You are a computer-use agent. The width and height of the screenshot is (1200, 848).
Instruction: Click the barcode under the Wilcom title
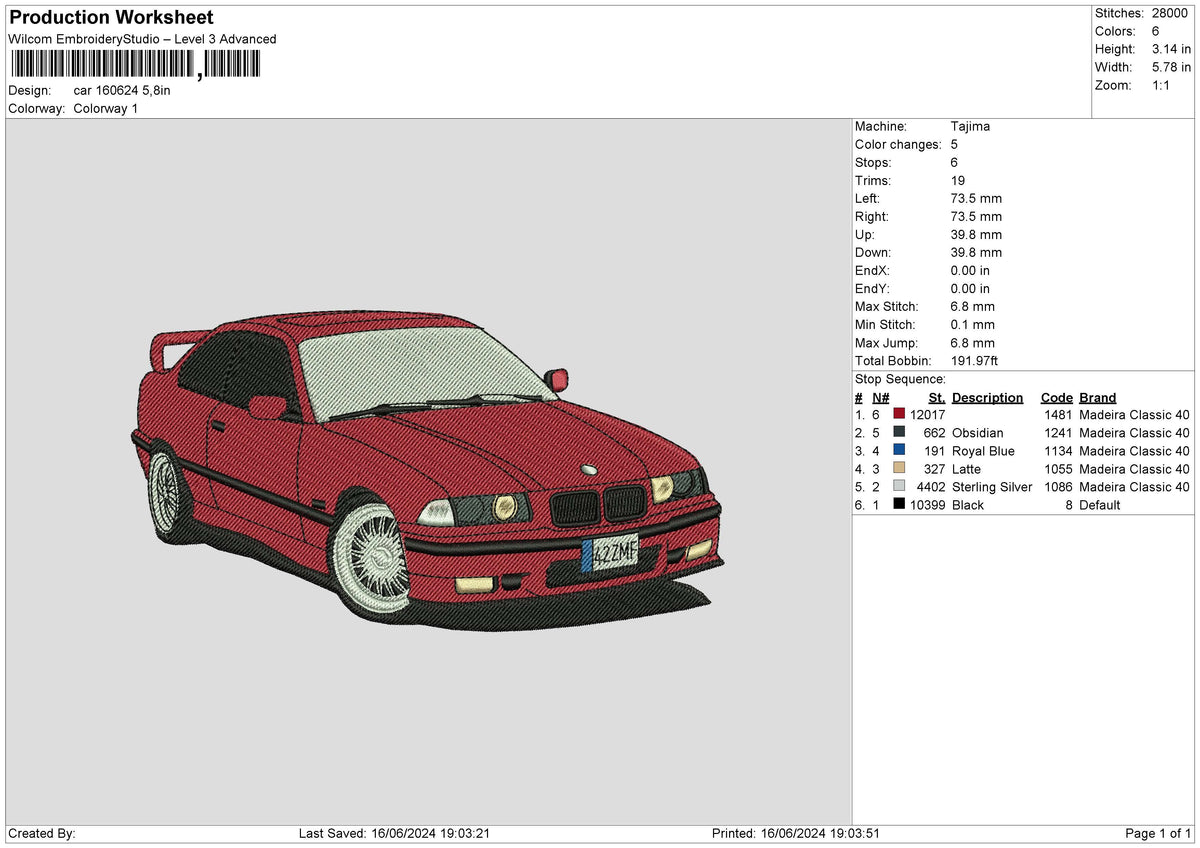coord(134,65)
